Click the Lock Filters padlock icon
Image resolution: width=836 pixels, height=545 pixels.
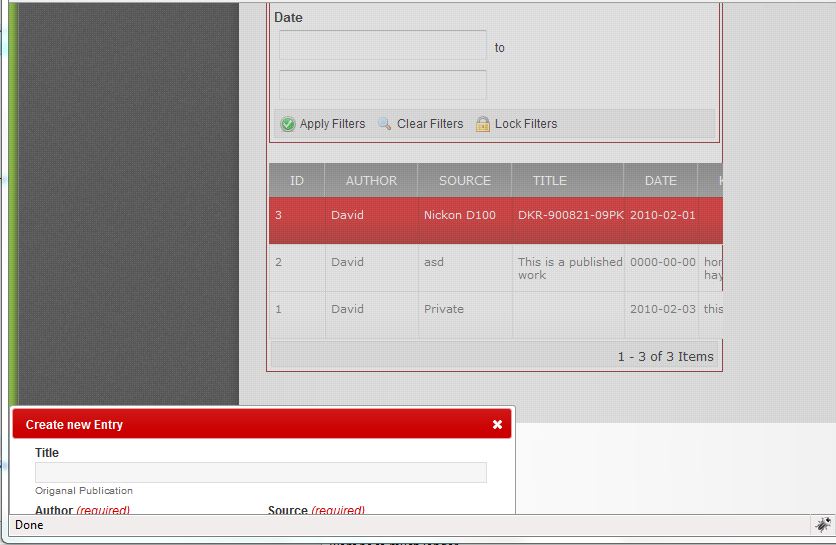tap(483, 124)
